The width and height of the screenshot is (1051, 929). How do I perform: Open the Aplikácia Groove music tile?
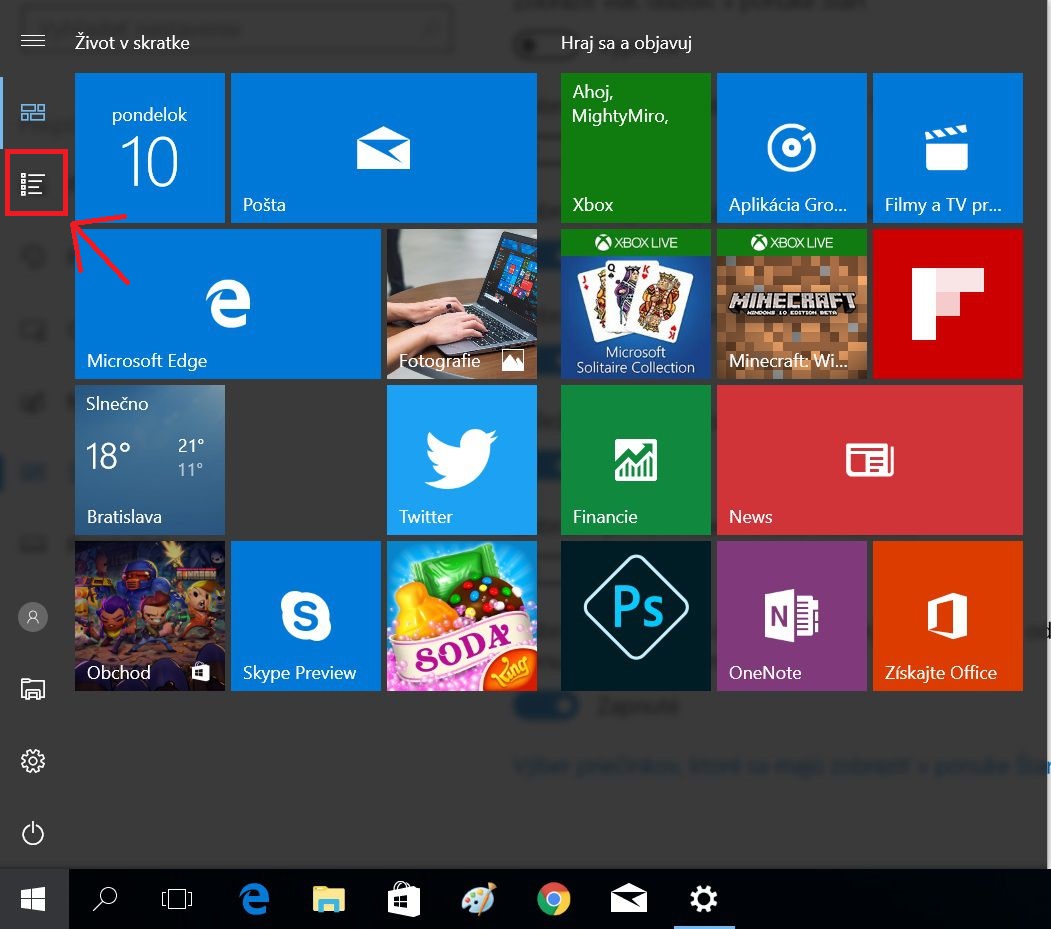pos(792,147)
